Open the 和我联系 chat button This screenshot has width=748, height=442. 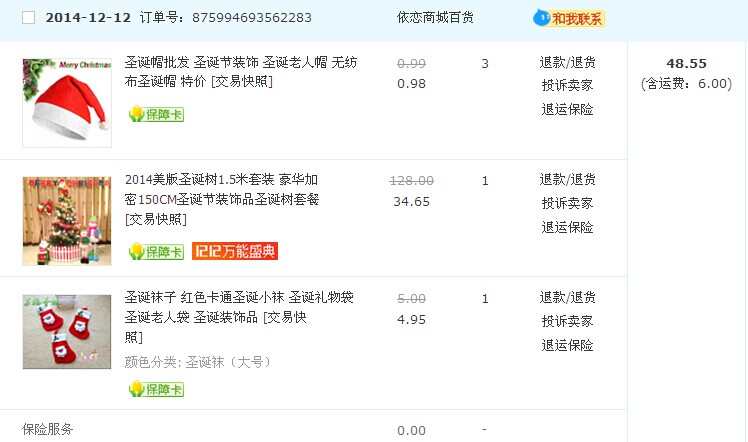point(569,18)
